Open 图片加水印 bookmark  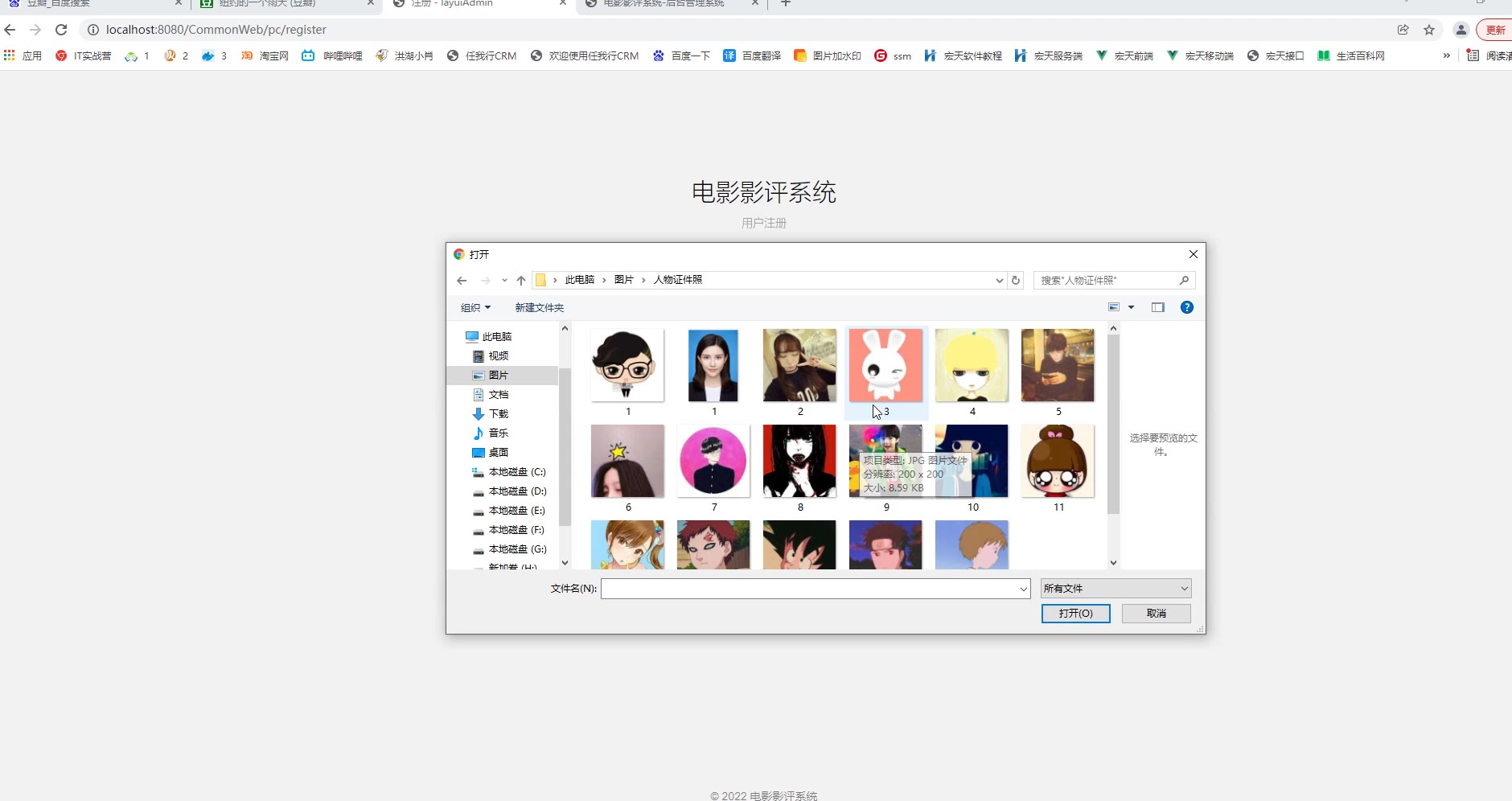(828, 55)
